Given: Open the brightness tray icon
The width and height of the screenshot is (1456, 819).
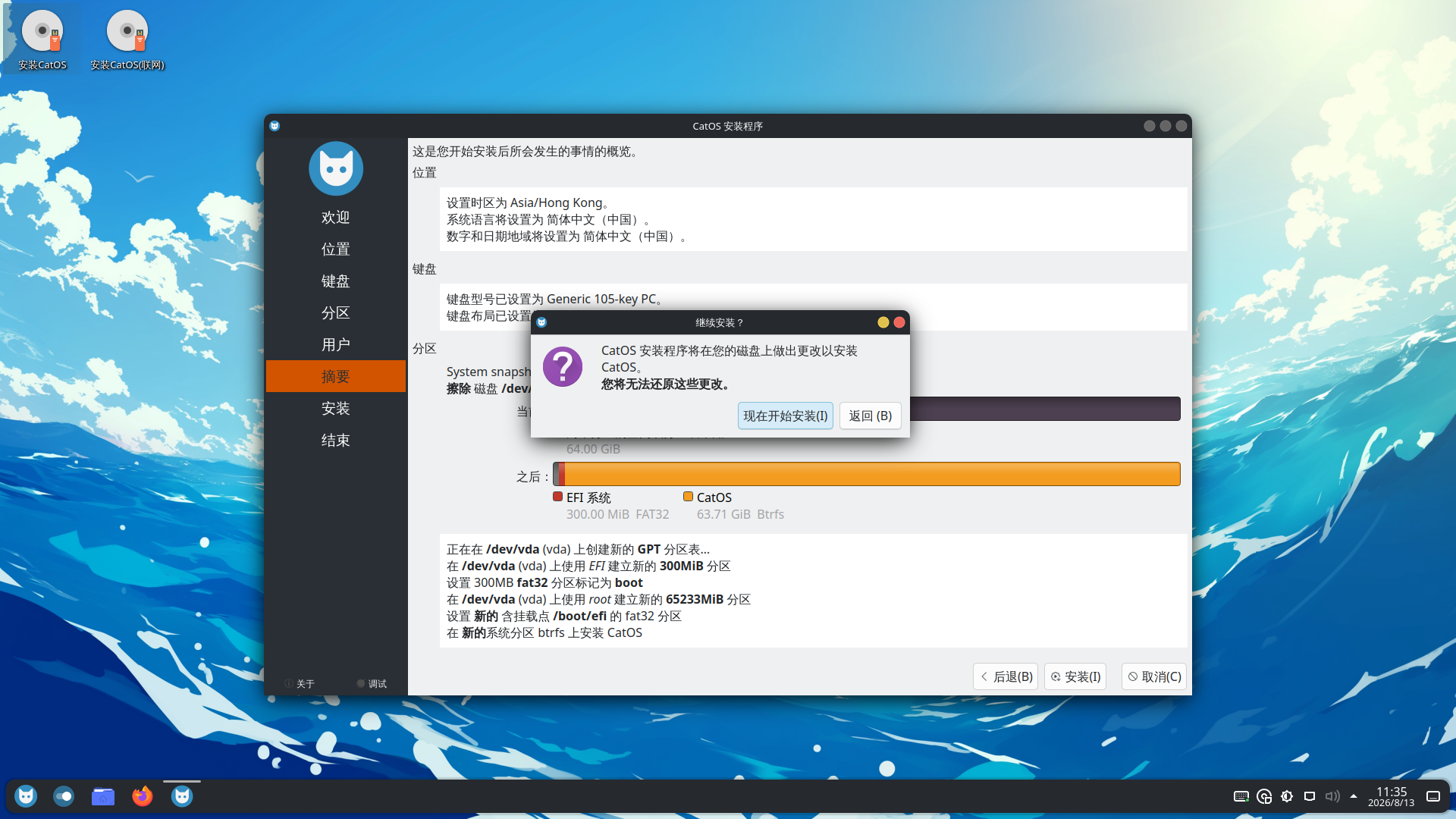Looking at the screenshot, I should pyautogui.click(x=1287, y=796).
